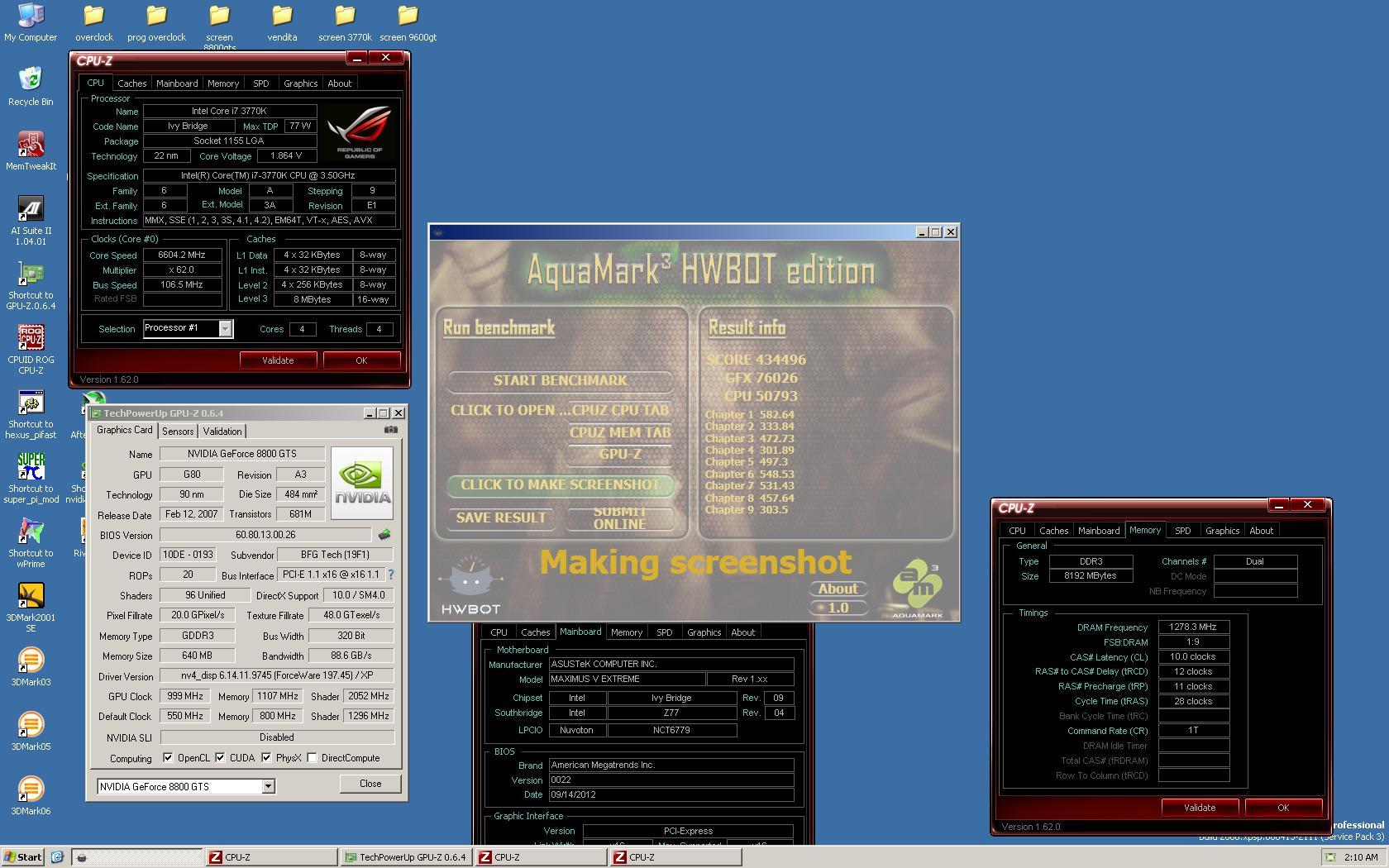Toggle the OpenCL checkbox in GPU-Z

(168, 757)
